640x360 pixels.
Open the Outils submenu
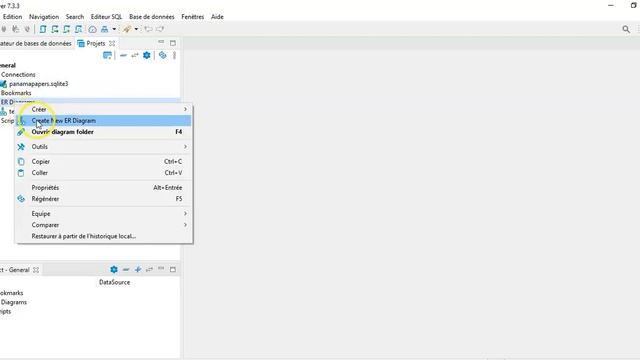(x=103, y=147)
